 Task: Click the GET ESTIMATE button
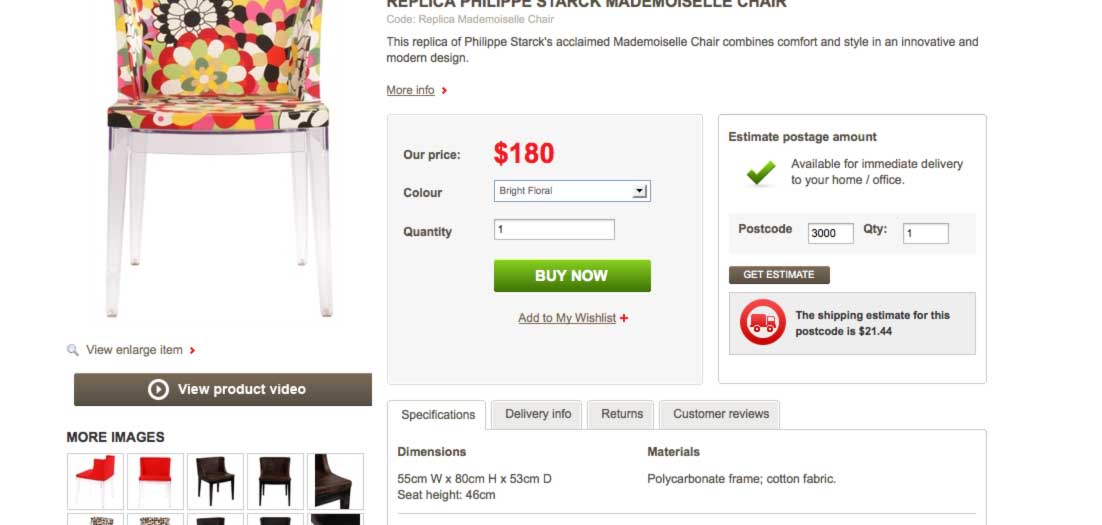pyautogui.click(x=779, y=275)
